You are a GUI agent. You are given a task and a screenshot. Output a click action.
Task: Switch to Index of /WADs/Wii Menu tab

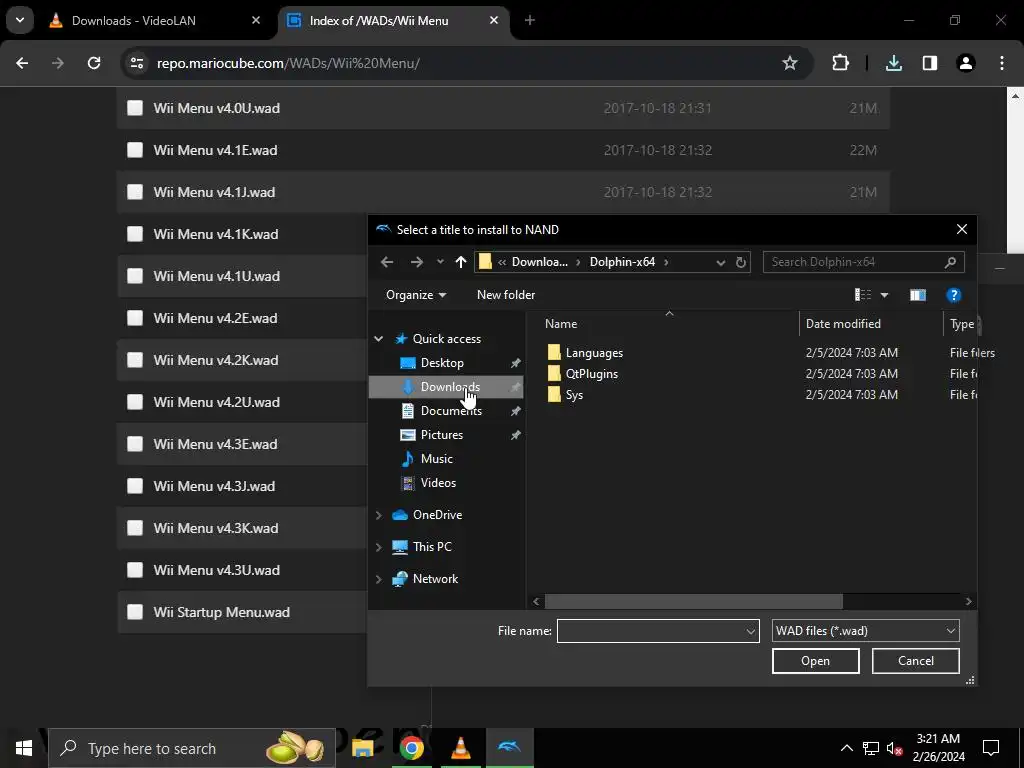point(394,20)
